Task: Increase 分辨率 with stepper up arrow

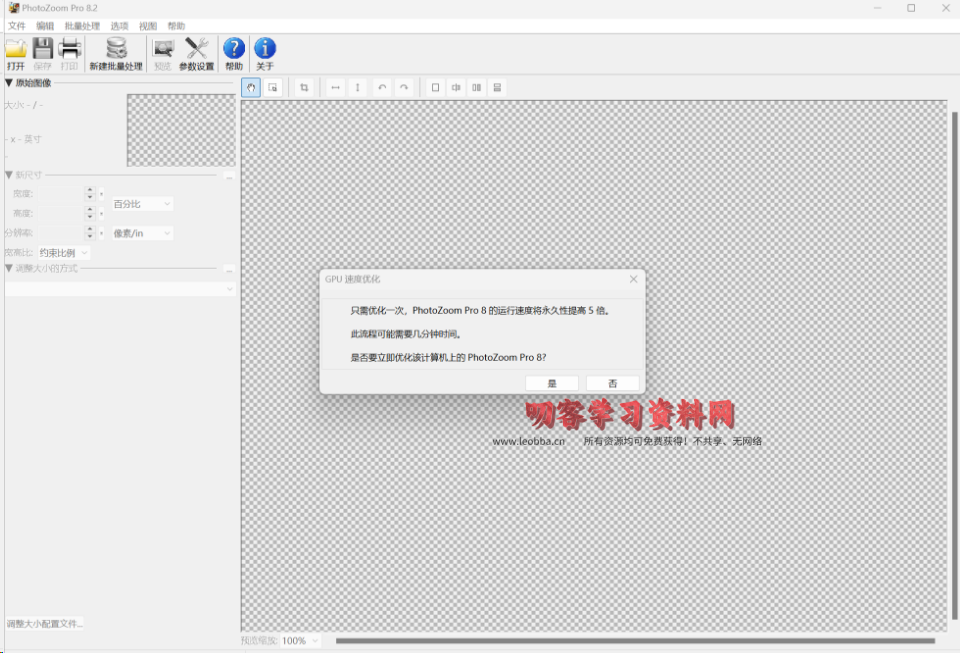Action: (90, 229)
